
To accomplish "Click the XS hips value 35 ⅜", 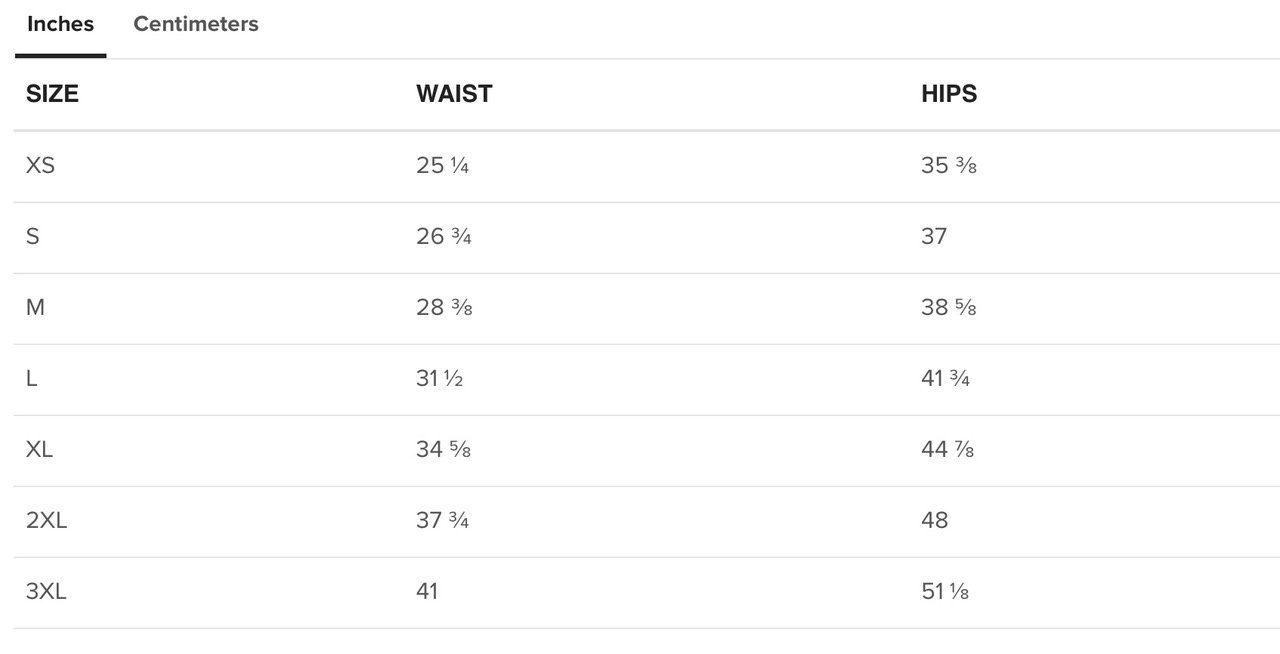I will 949,166.
